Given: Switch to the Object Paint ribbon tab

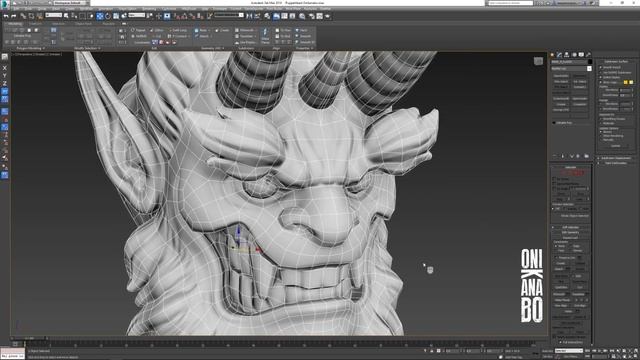Looking at the screenshot, I should tap(84, 24).
